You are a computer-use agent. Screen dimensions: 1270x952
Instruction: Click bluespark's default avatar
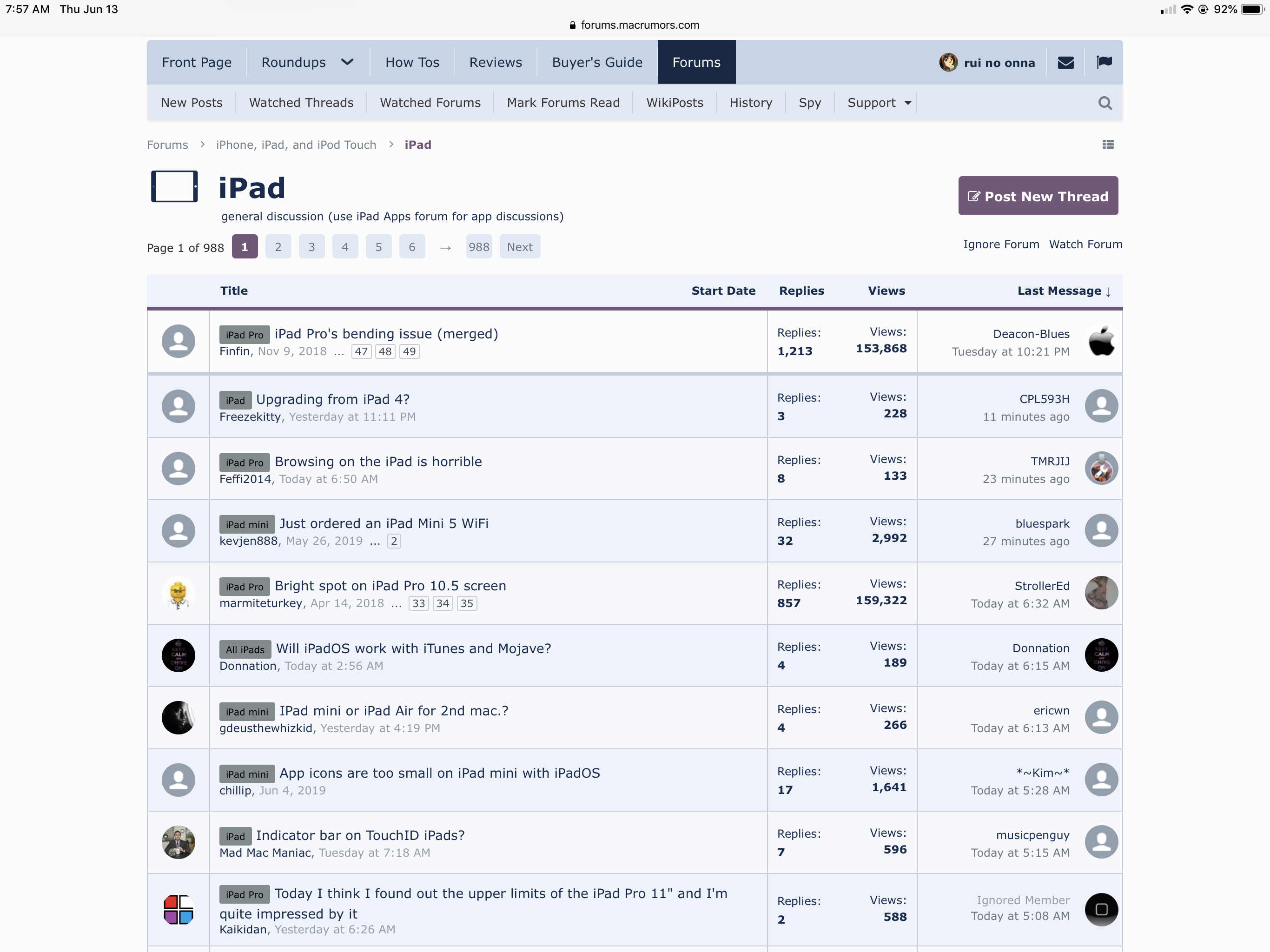point(1101,530)
